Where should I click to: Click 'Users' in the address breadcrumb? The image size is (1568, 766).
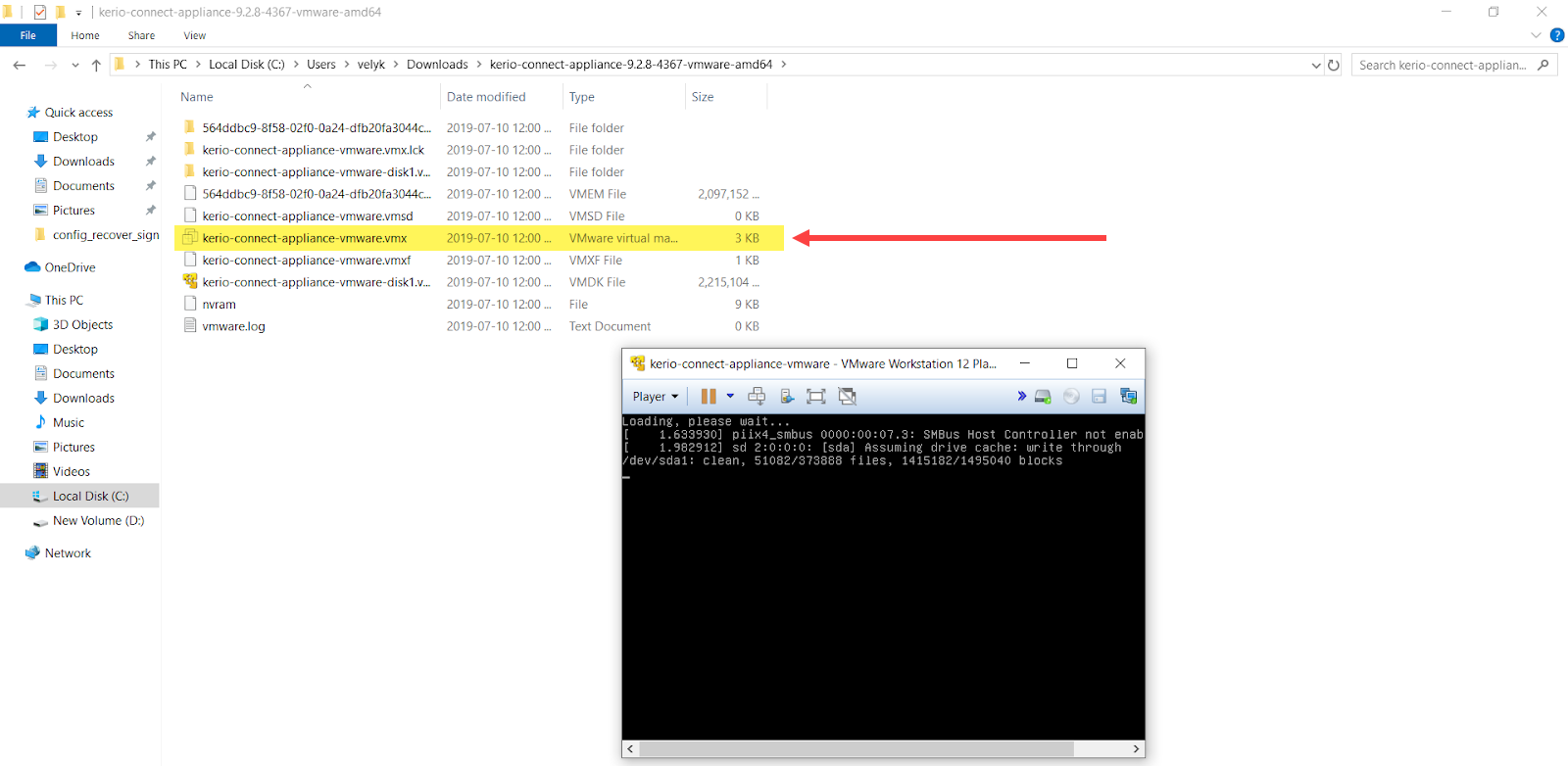321,65
